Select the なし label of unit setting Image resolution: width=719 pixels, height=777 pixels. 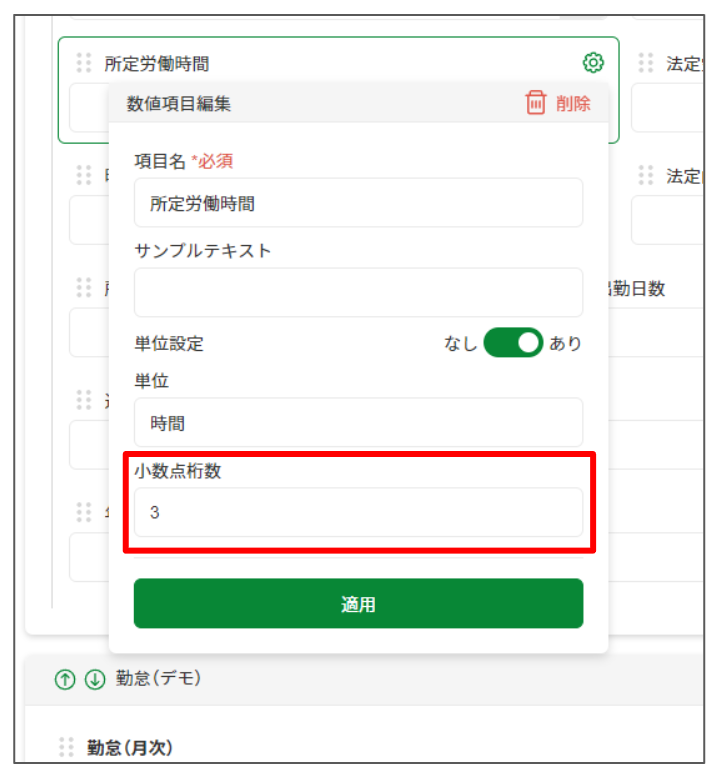(460, 343)
